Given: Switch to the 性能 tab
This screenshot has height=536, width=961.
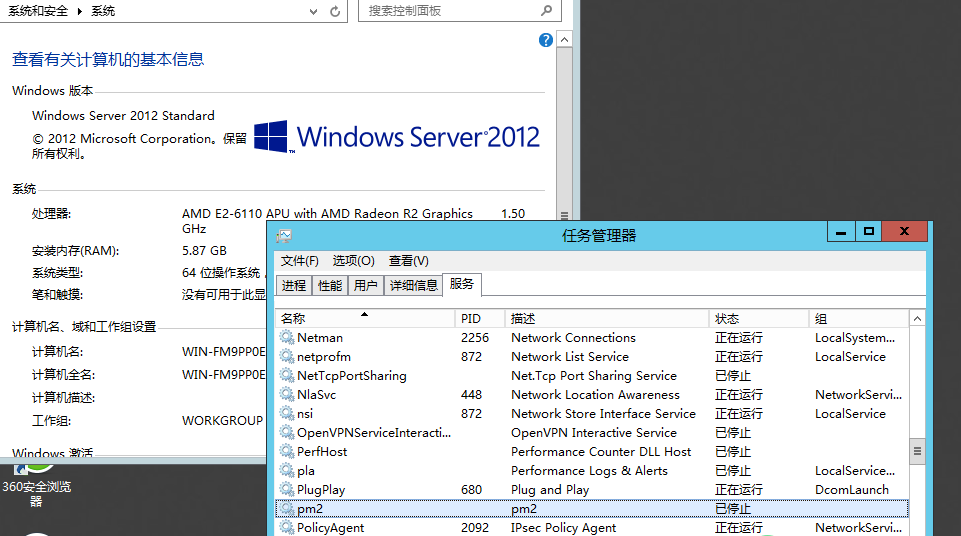Looking at the screenshot, I should (330, 285).
